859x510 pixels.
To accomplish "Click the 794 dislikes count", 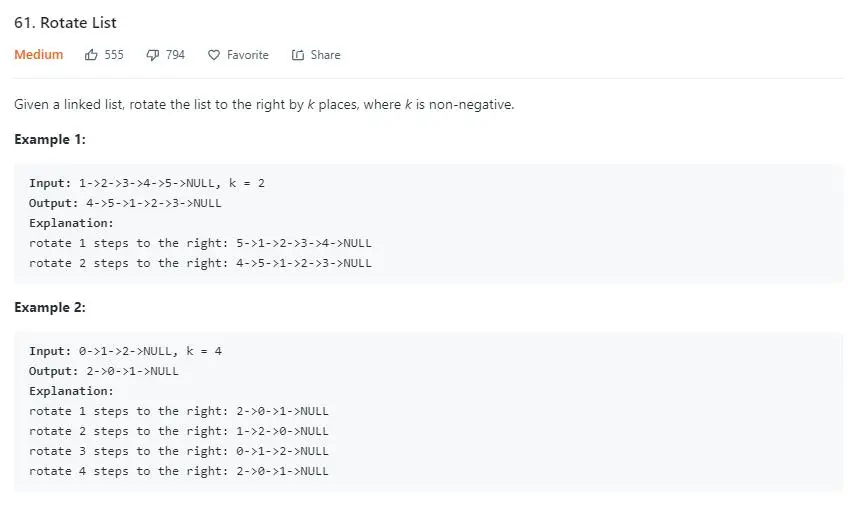I will click(175, 55).
